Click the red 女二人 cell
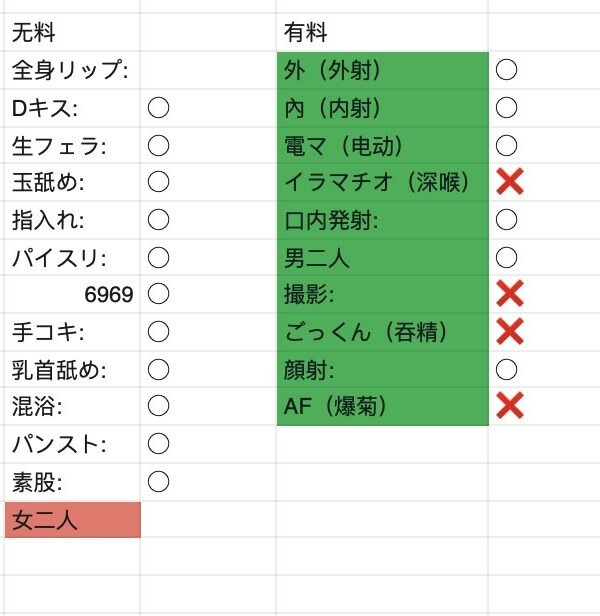 coord(72,520)
